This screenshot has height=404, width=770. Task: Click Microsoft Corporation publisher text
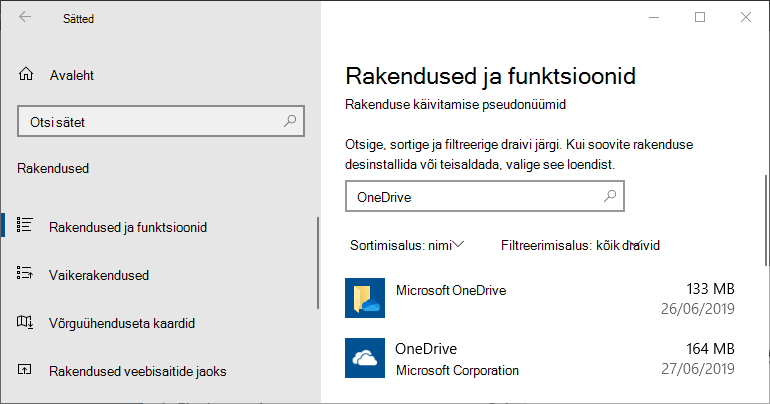point(457,370)
